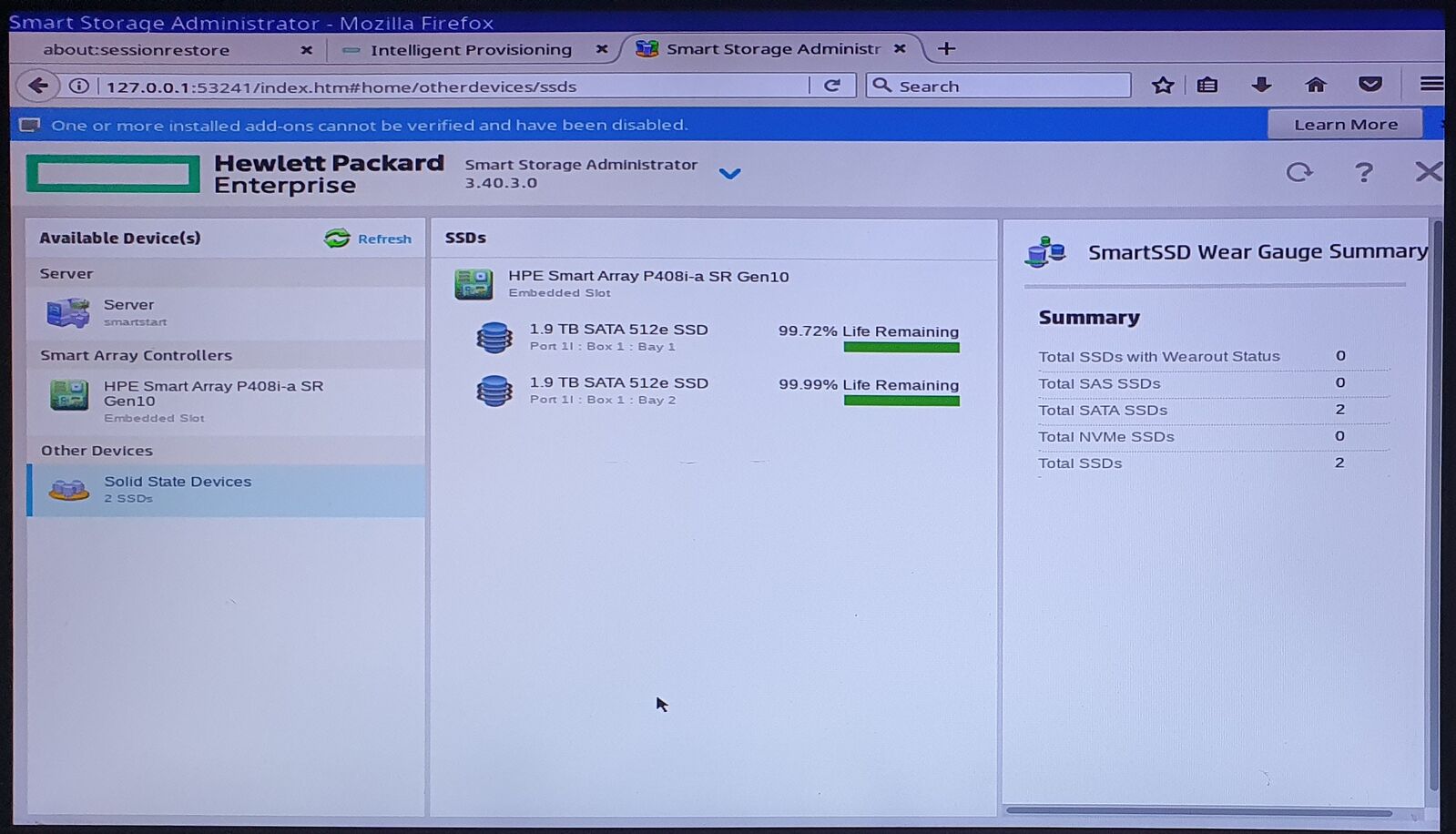The image size is (1456, 834).
Task: Open the Firefox downloads arrow icon
Action: 1261,86
